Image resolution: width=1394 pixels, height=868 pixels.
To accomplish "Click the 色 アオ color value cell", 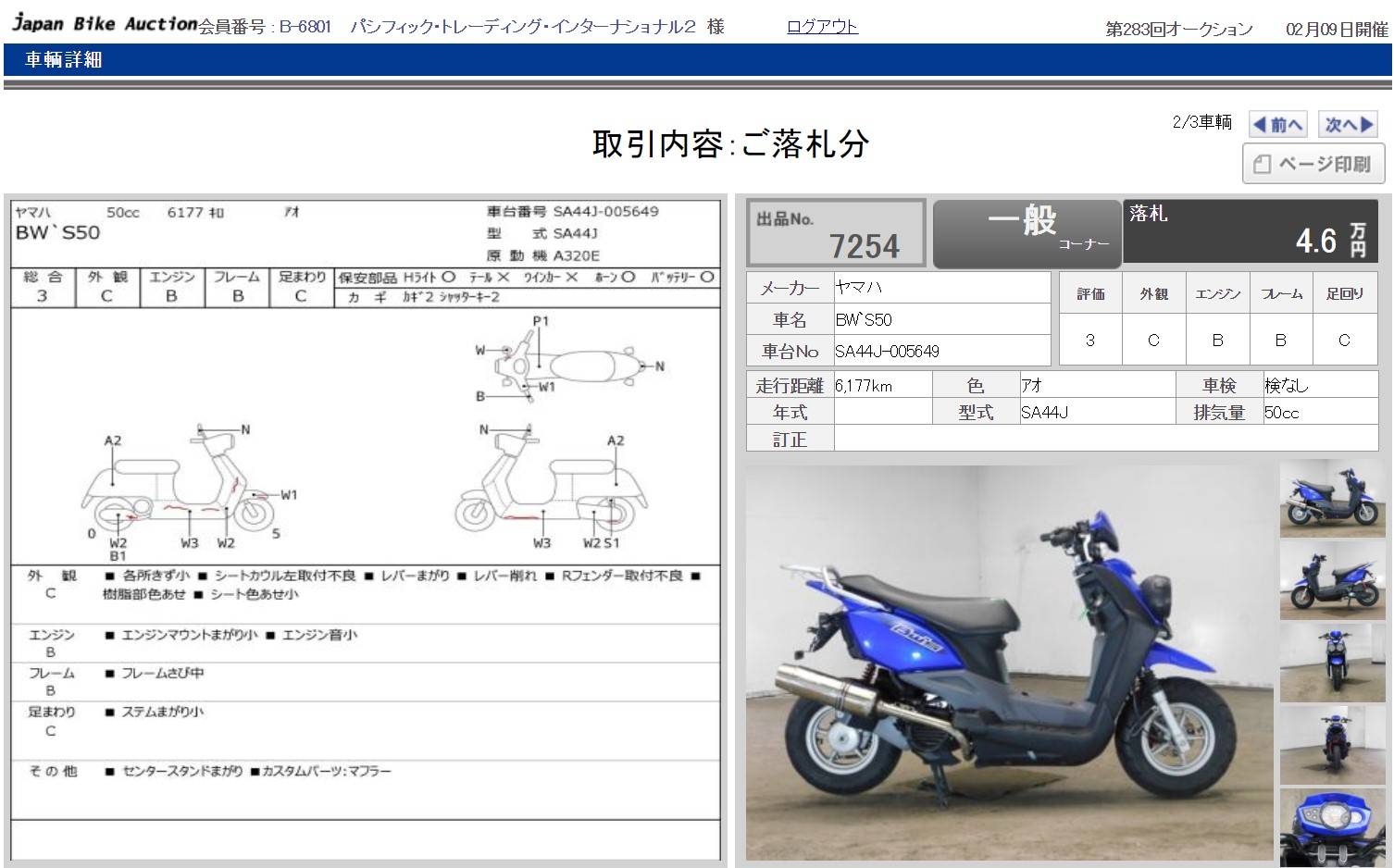I will point(1098,386).
